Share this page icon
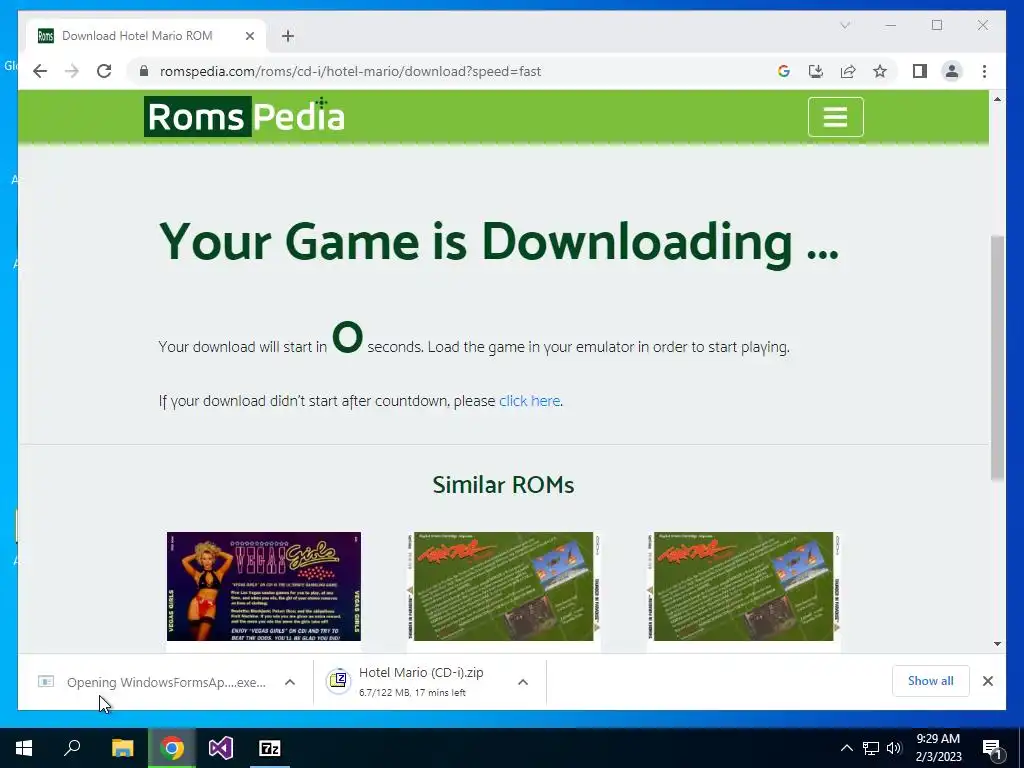The height and width of the screenshot is (768, 1024). click(848, 71)
